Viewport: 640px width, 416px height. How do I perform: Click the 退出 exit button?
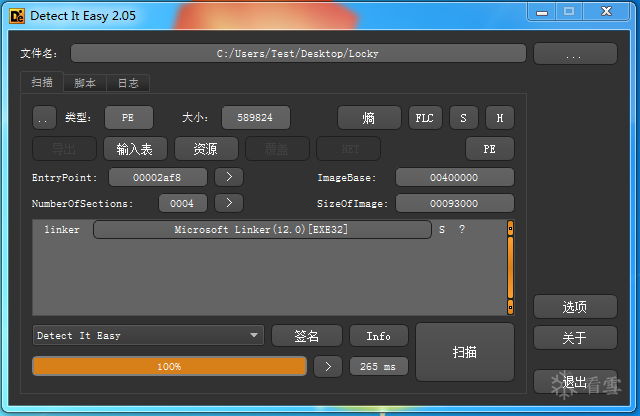point(575,382)
